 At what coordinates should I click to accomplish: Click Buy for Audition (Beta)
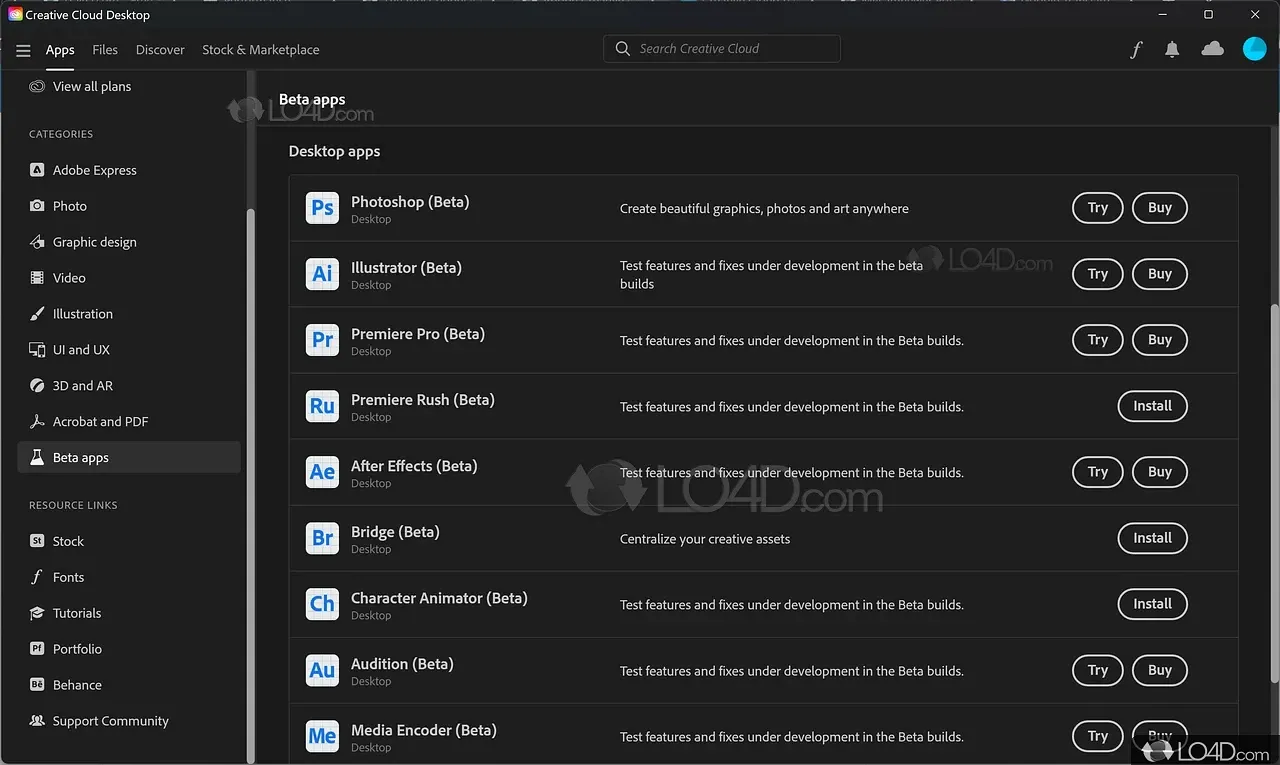click(x=1160, y=670)
